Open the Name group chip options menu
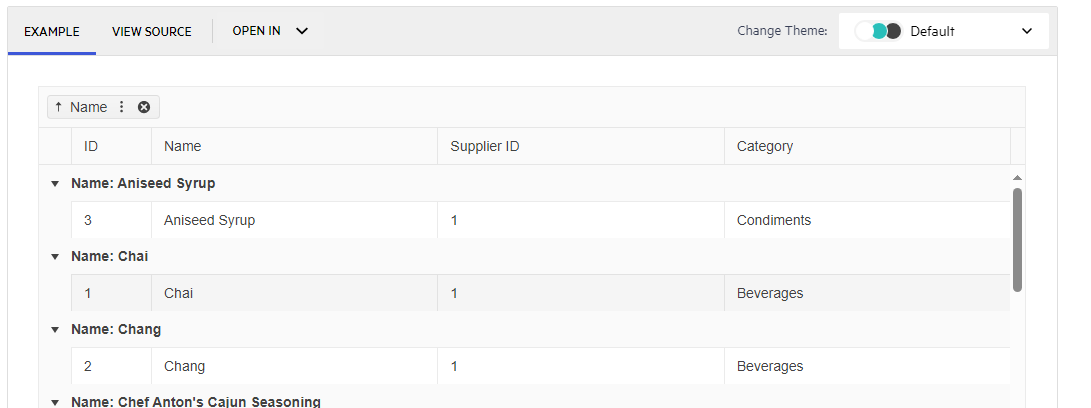Image resolution: width=1091 pixels, height=408 pixels. [x=122, y=107]
